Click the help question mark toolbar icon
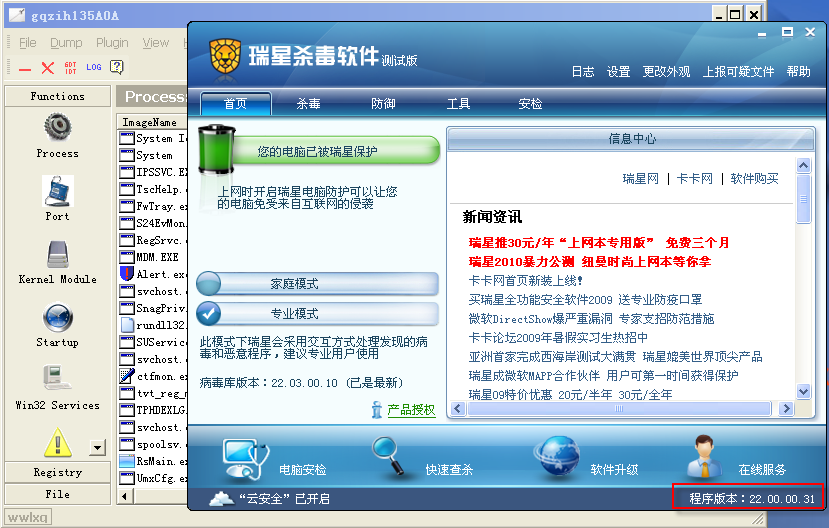The height and width of the screenshot is (528, 829). [116, 67]
